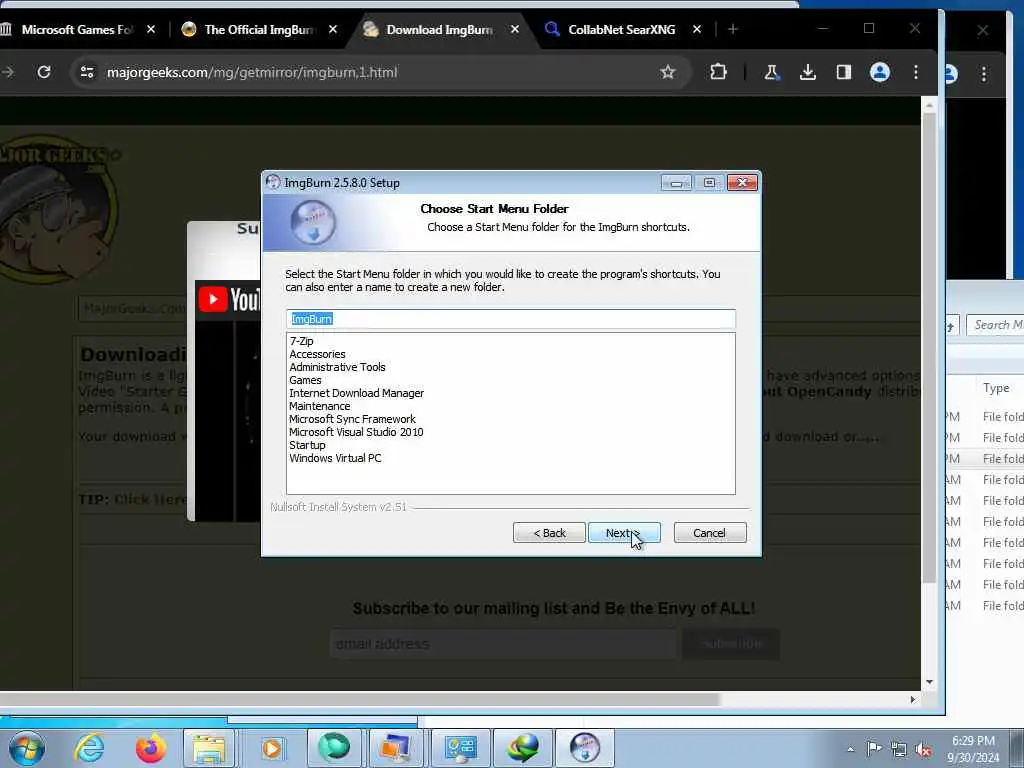
Task: Click Next in ImgBurn Setup
Action: point(624,533)
